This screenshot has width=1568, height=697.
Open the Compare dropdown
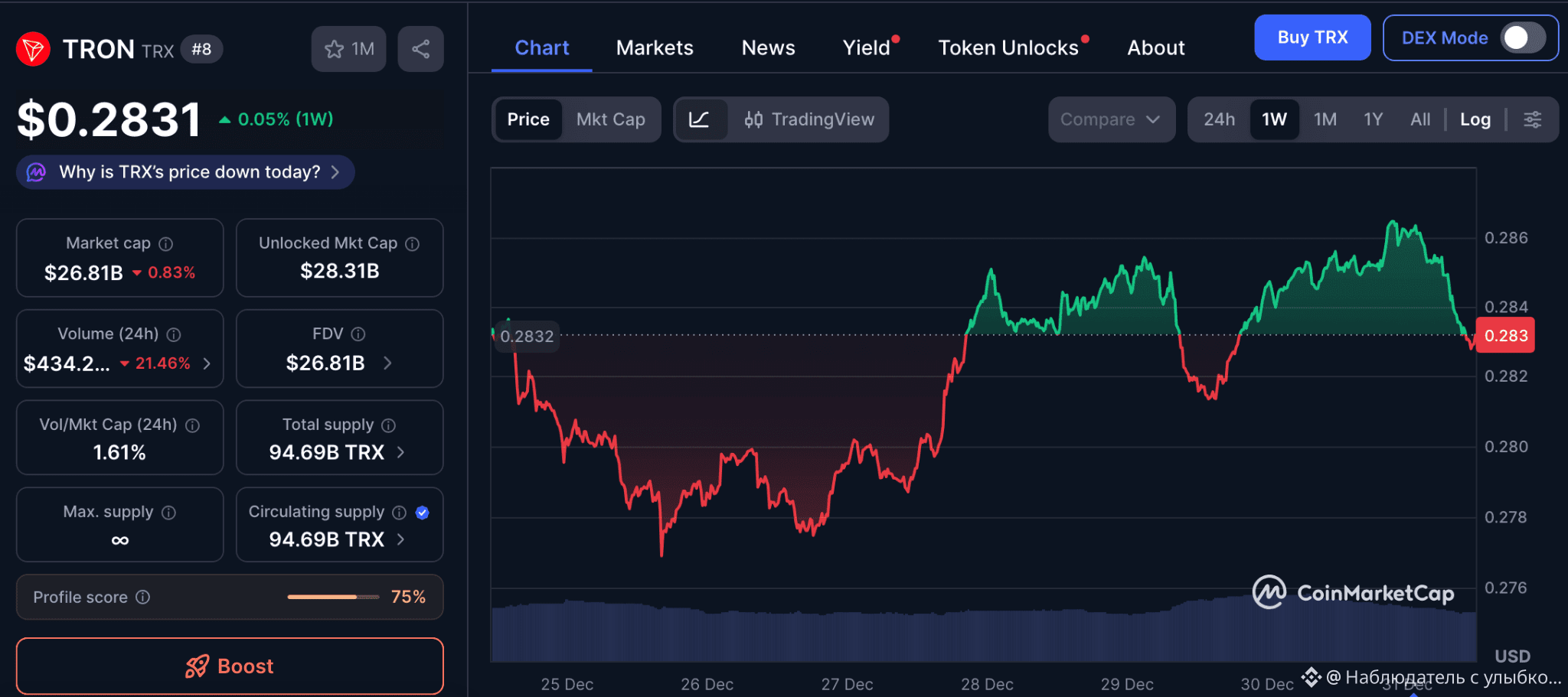pyautogui.click(x=1110, y=119)
